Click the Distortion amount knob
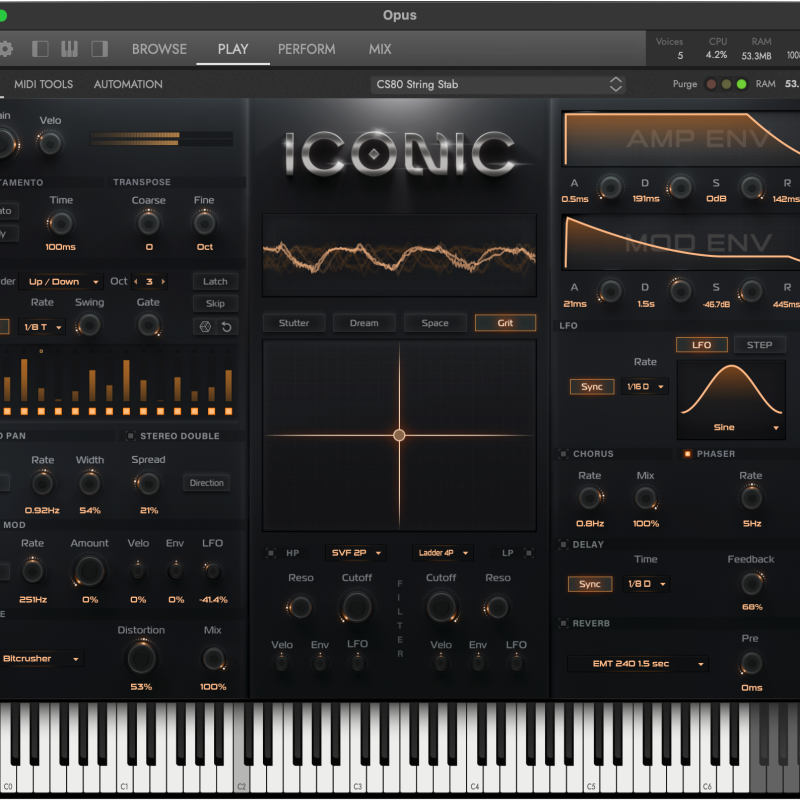Viewport: 800px width, 800px height. 141,658
